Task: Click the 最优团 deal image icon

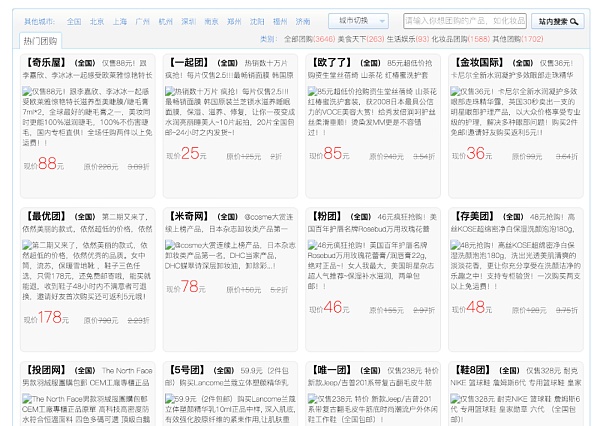Action: [x=26, y=245]
